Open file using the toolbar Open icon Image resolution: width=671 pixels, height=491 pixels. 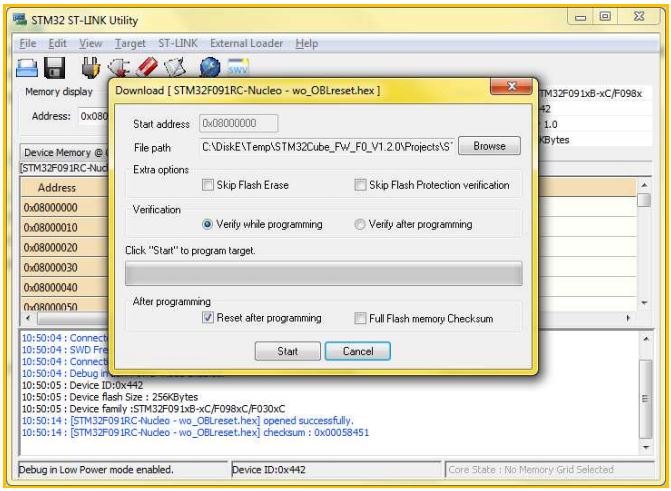coord(27,68)
